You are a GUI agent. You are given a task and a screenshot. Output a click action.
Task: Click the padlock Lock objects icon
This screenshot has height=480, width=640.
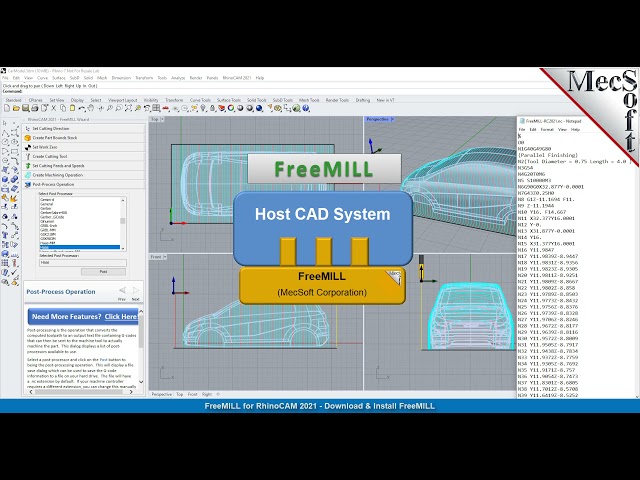(212, 108)
